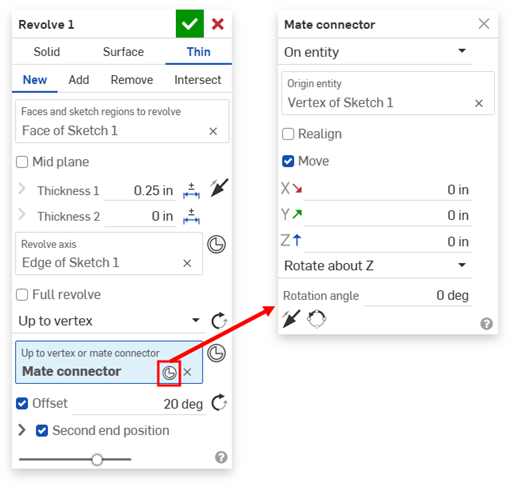Flip the Offset opposite direction icon
The height and width of the screenshot is (487, 510).
click(x=219, y=403)
